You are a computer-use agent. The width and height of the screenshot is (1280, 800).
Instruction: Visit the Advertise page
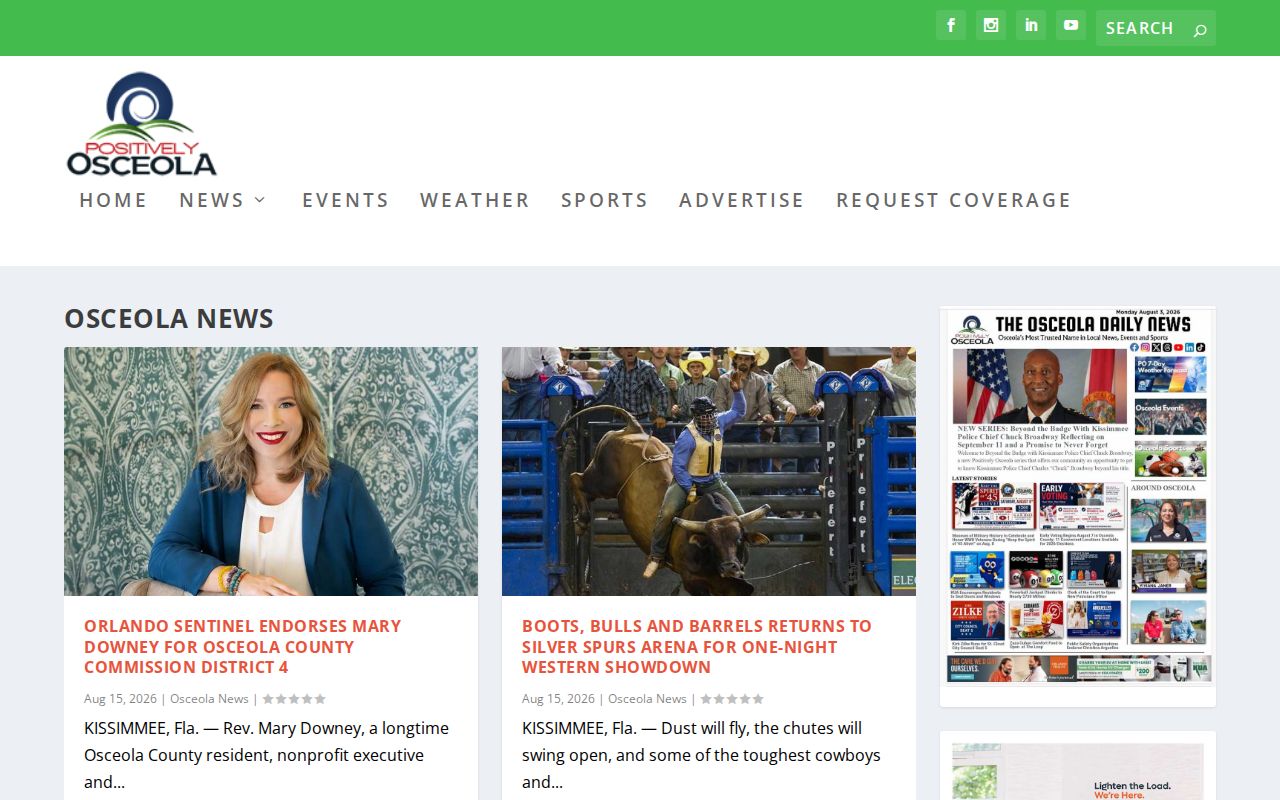pyautogui.click(x=742, y=200)
